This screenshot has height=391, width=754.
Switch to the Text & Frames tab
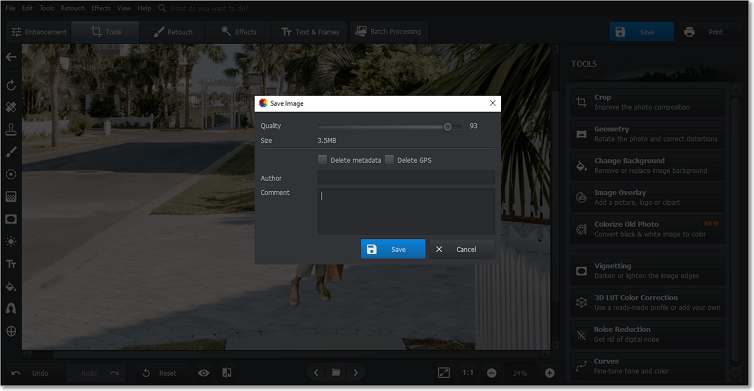click(x=310, y=32)
